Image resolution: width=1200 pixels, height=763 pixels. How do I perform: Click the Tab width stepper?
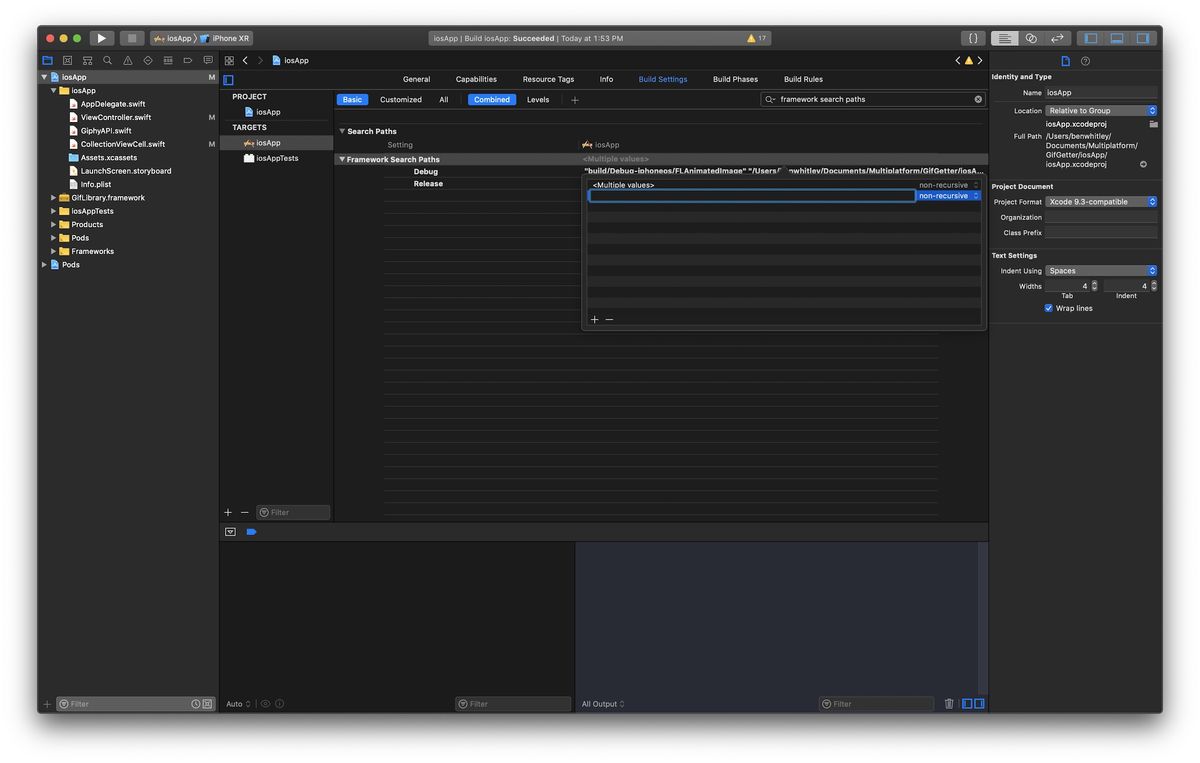click(x=1094, y=286)
